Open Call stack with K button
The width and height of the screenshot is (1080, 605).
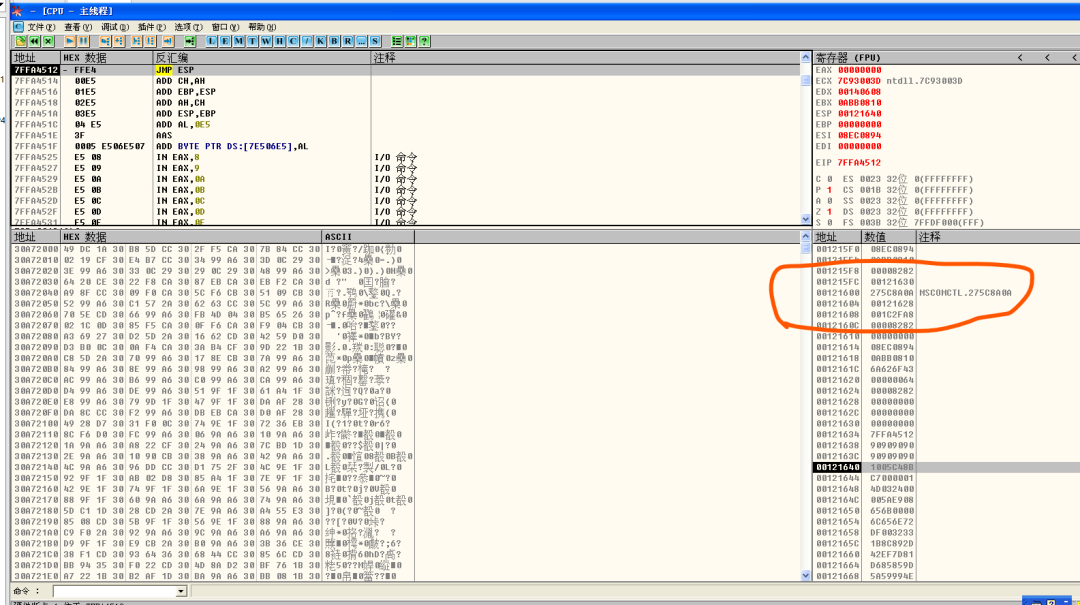pos(320,41)
